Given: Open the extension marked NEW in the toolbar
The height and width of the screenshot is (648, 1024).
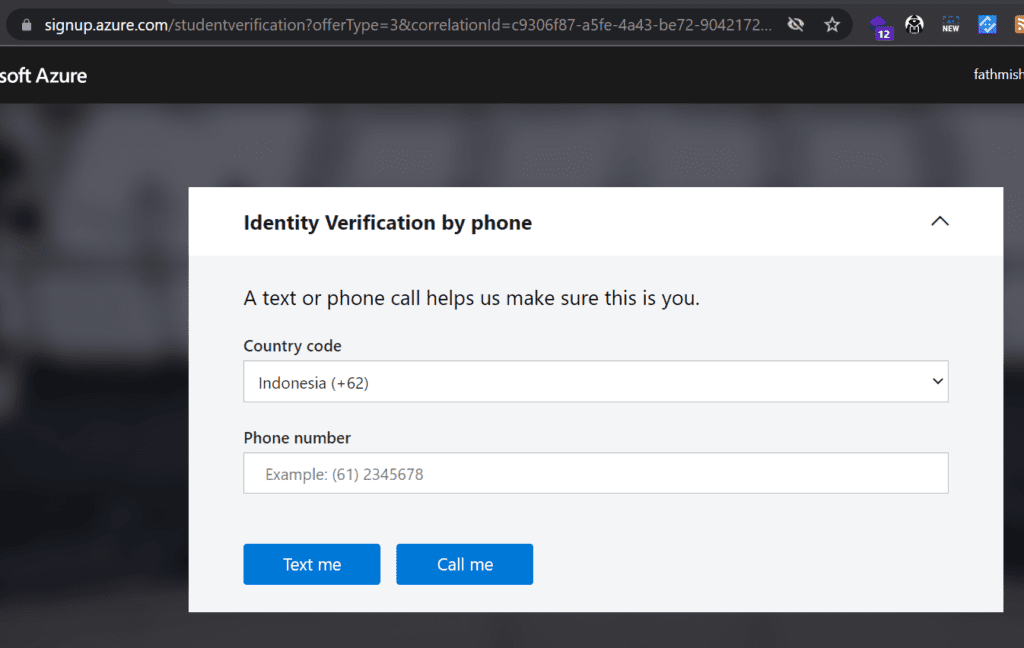Looking at the screenshot, I should (x=950, y=24).
